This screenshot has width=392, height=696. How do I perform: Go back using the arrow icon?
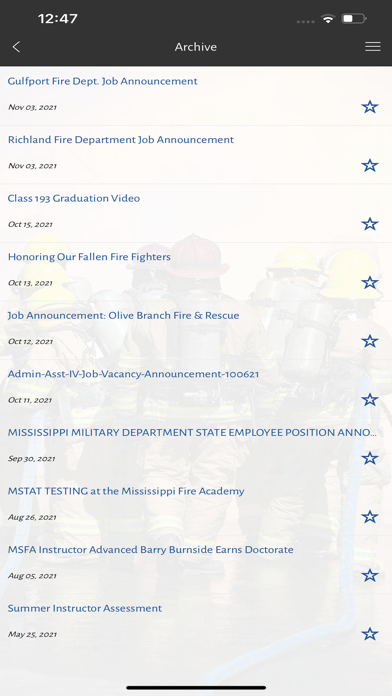coord(16,47)
